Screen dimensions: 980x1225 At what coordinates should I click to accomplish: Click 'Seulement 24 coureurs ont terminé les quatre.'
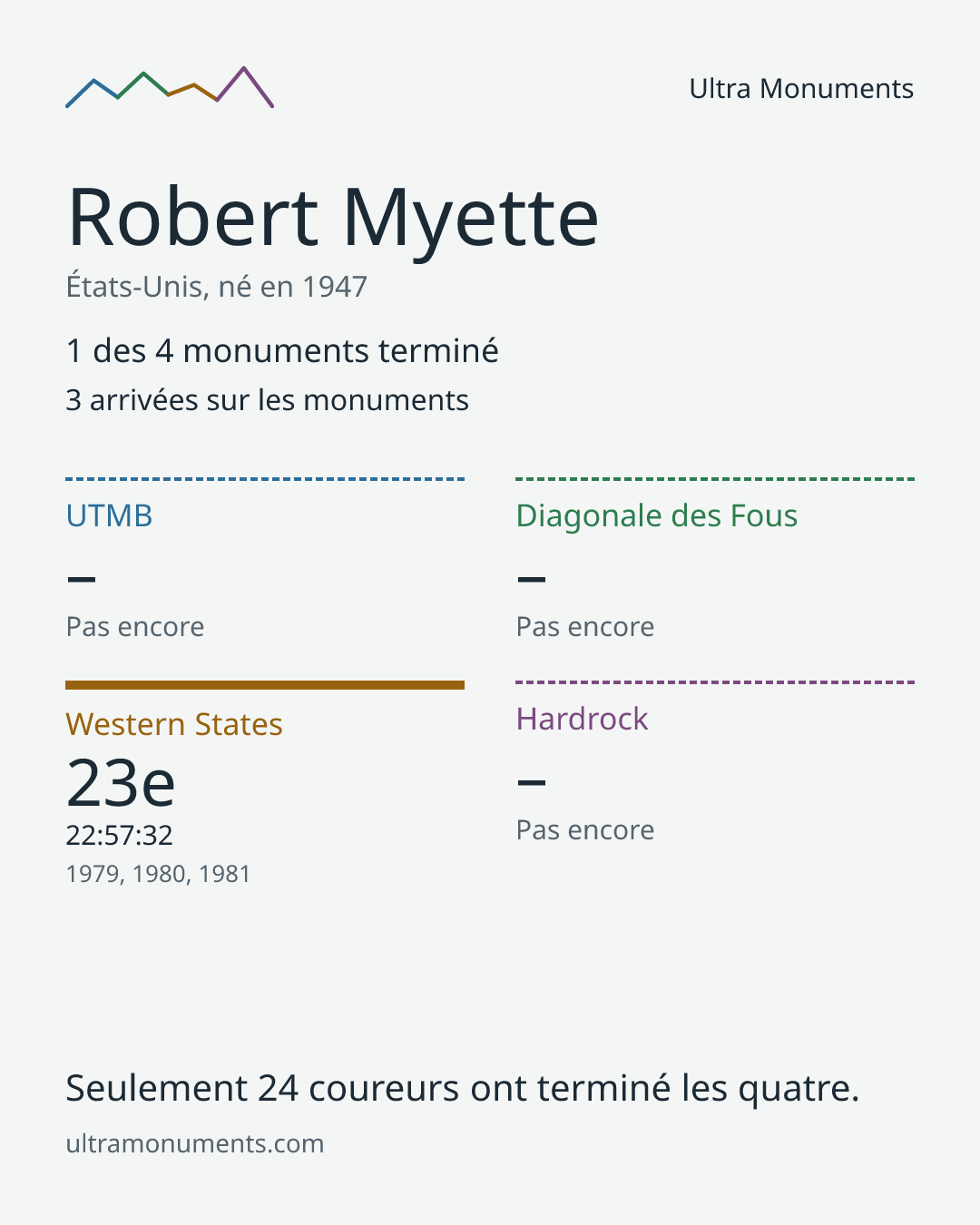tap(463, 1088)
